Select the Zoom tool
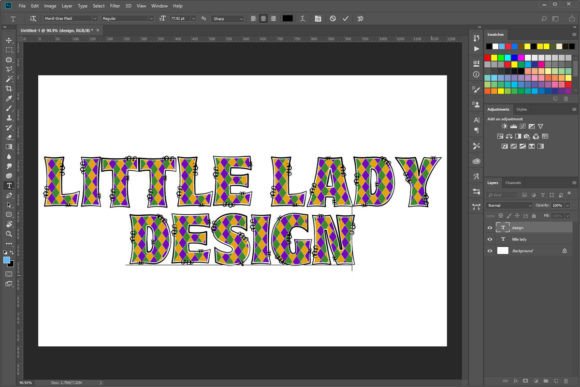The height and width of the screenshot is (387, 580). tap(9, 234)
